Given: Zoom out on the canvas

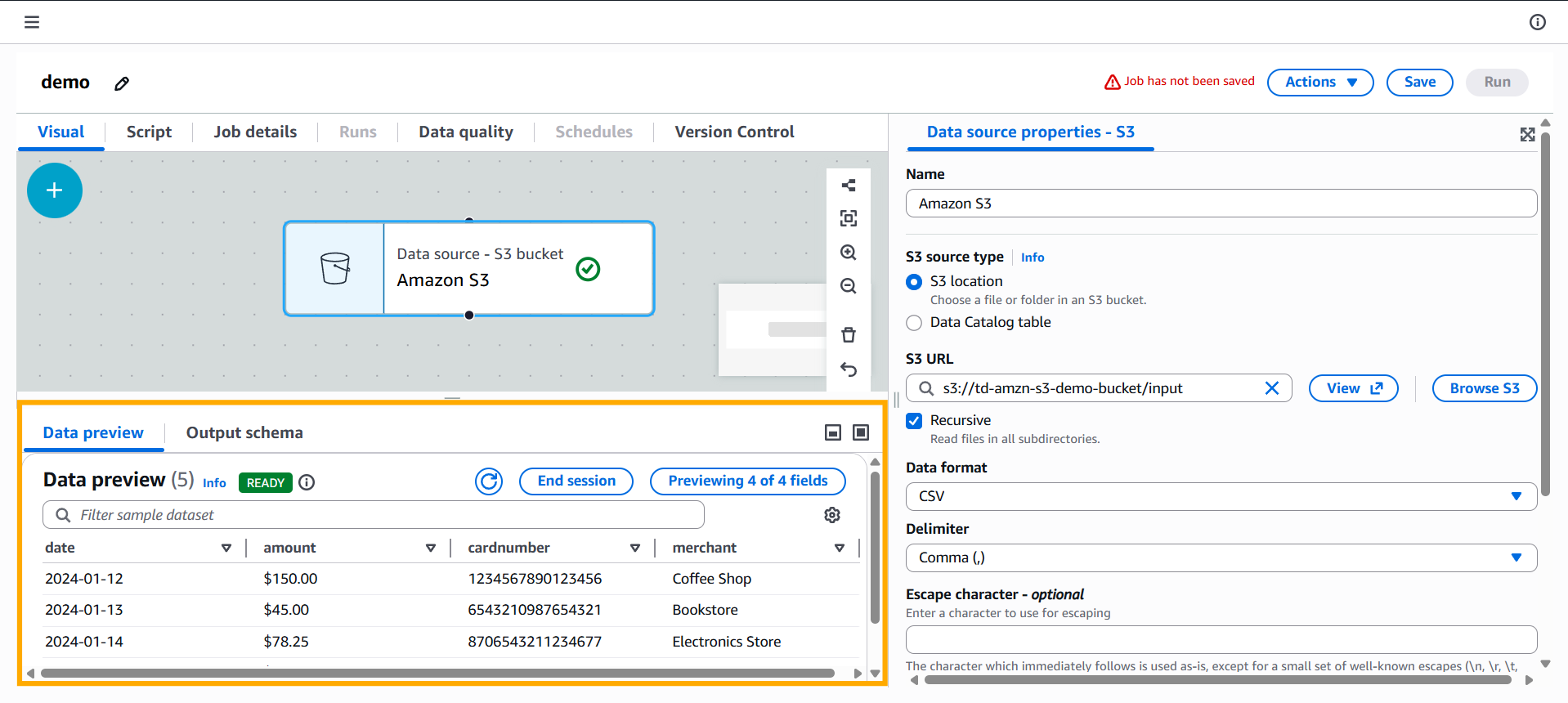Looking at the screenshot, I should (x=849, y=286).
